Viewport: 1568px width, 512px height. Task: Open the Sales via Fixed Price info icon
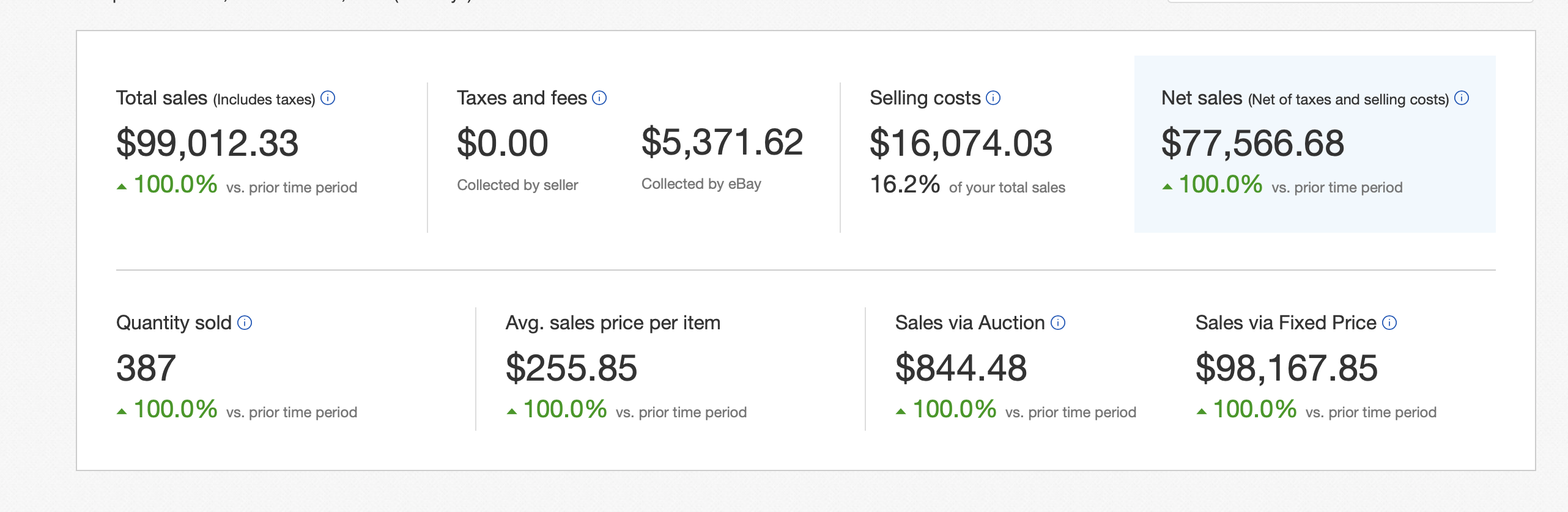[1389, 323]
